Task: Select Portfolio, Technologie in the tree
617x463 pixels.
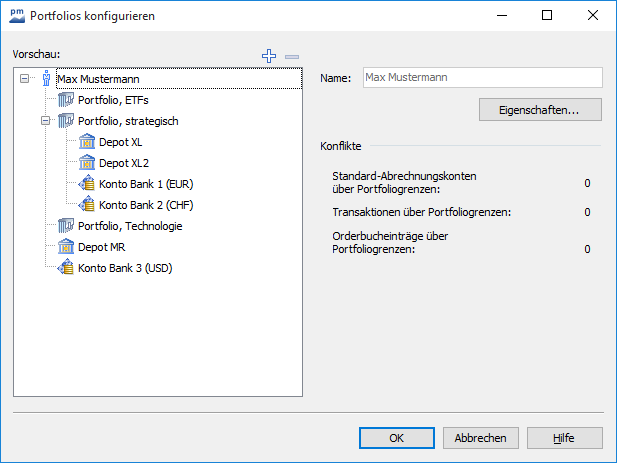Action: point(130,226)
